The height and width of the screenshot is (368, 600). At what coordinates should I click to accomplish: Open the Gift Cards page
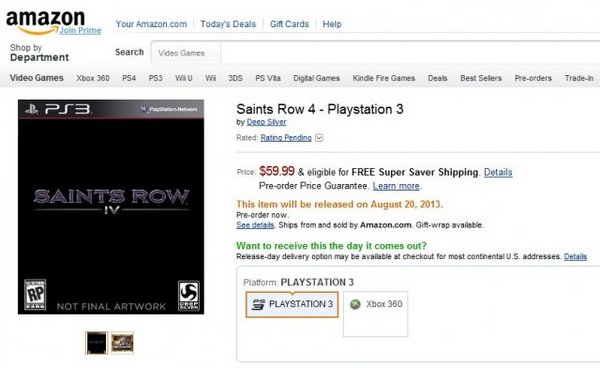tap(289, 24)
